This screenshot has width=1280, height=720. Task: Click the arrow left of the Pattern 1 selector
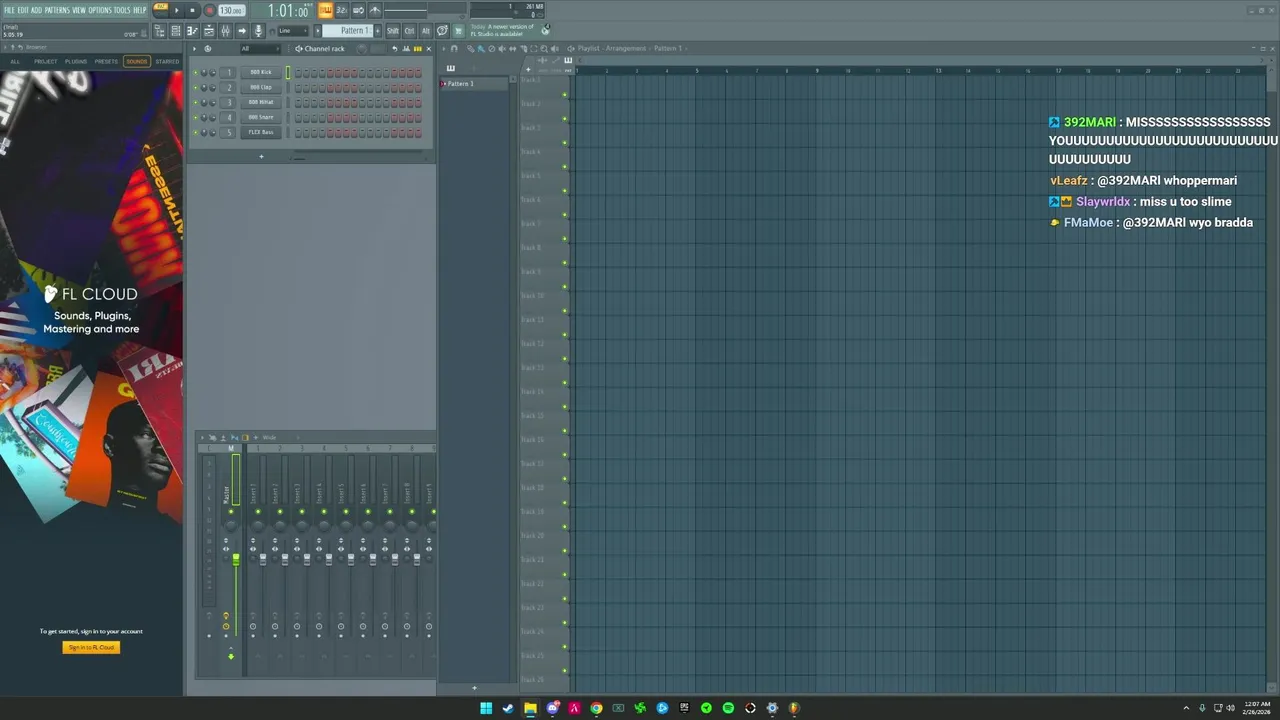pos(317,31)
